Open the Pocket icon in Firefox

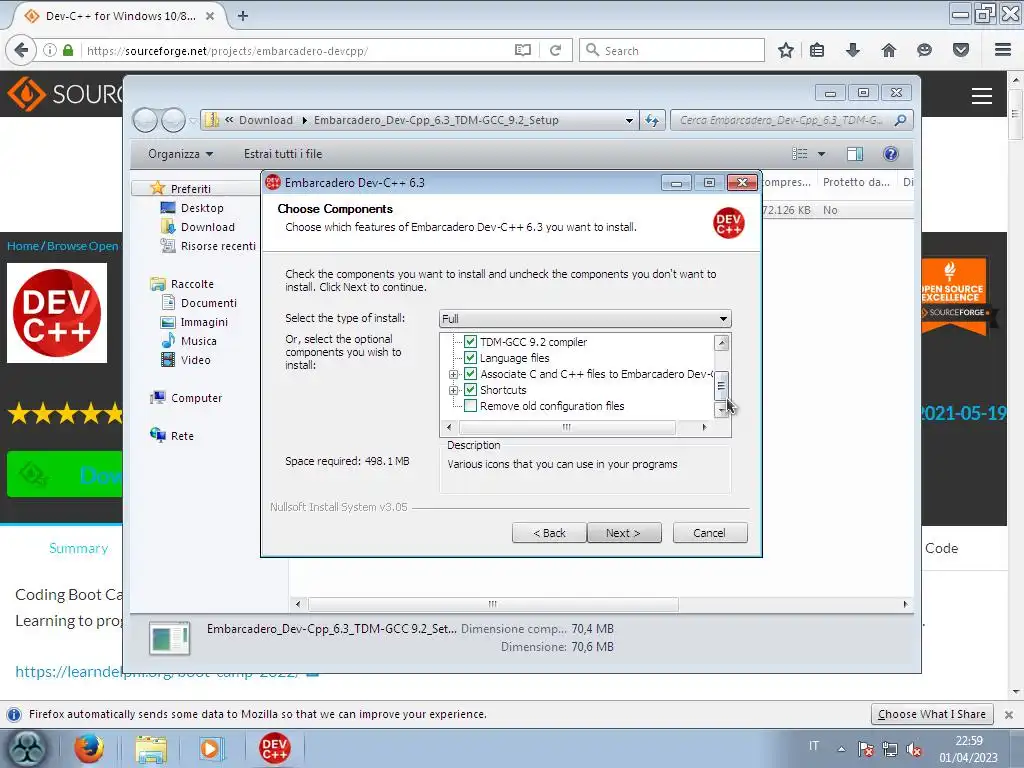pos(961,50)
